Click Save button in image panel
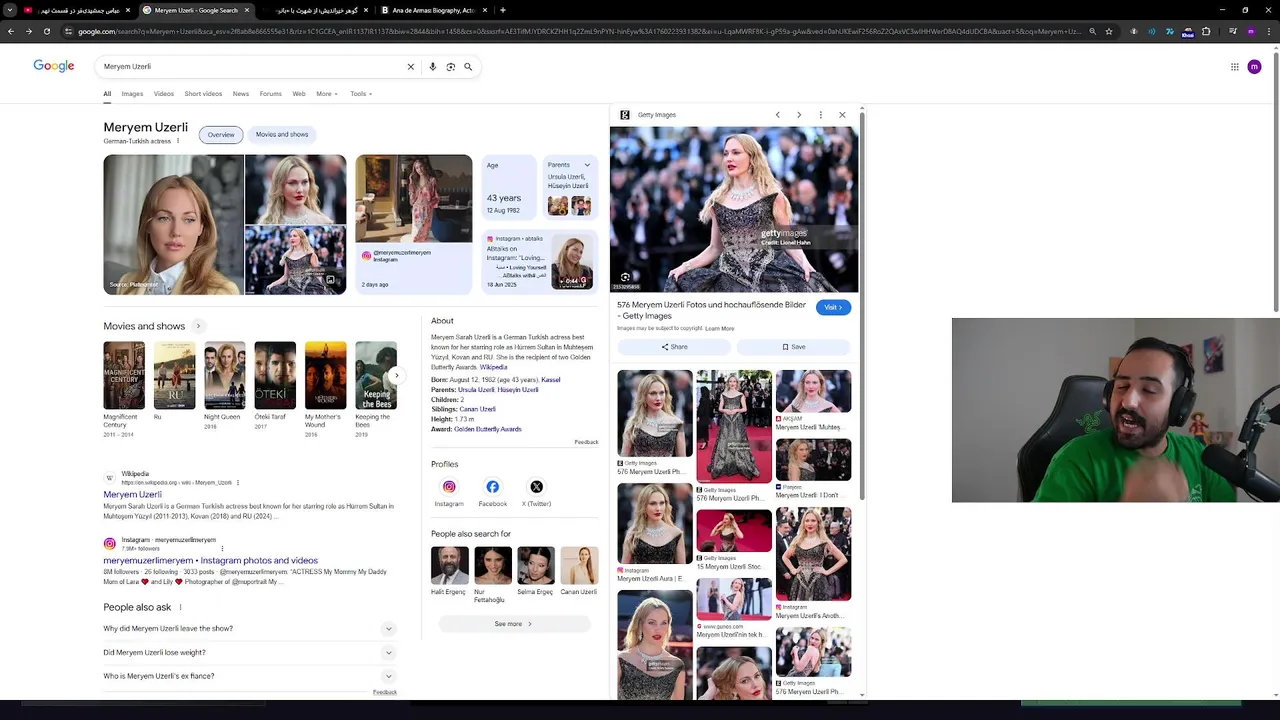 tap(793, 347)
